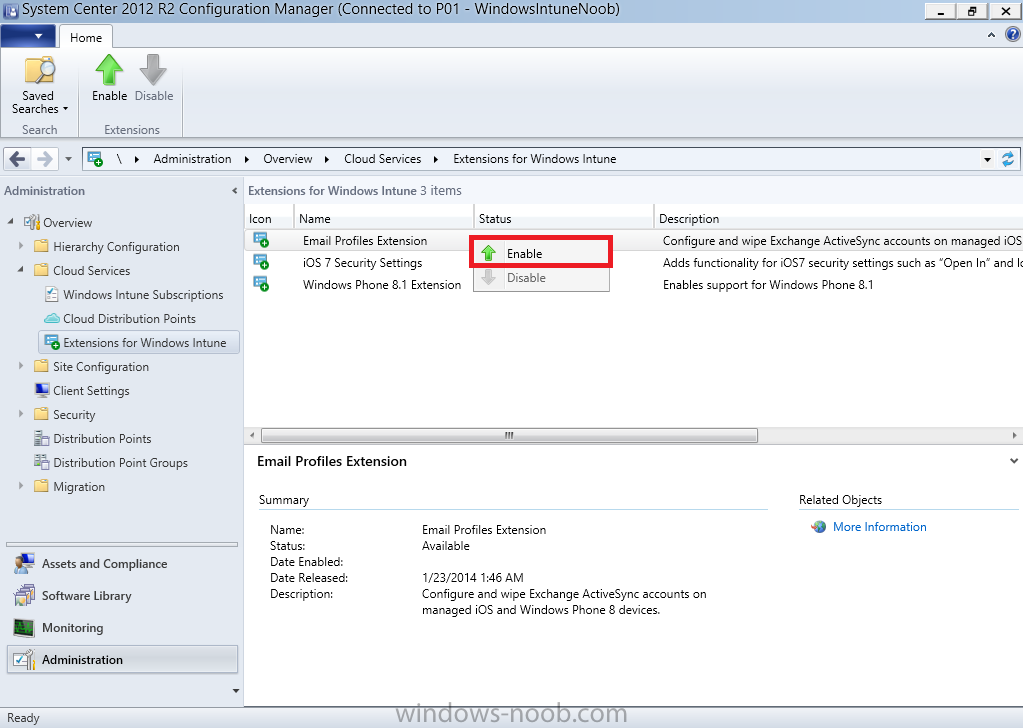Choose Enable from the context menu
This screenshot has height=728, width=1023.
(x=541, y=253)
